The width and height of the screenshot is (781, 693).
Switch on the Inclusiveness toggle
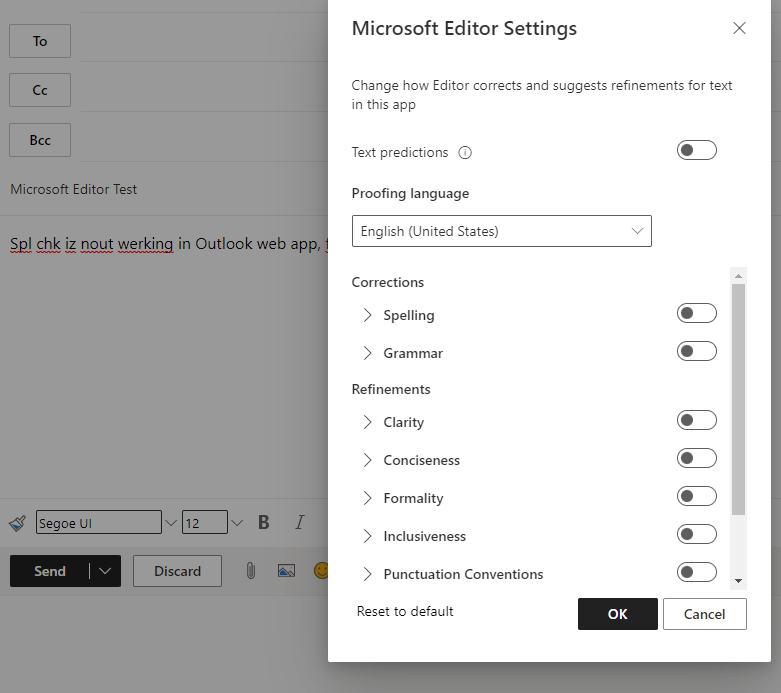pyautogui.click(x=696, y=534)
